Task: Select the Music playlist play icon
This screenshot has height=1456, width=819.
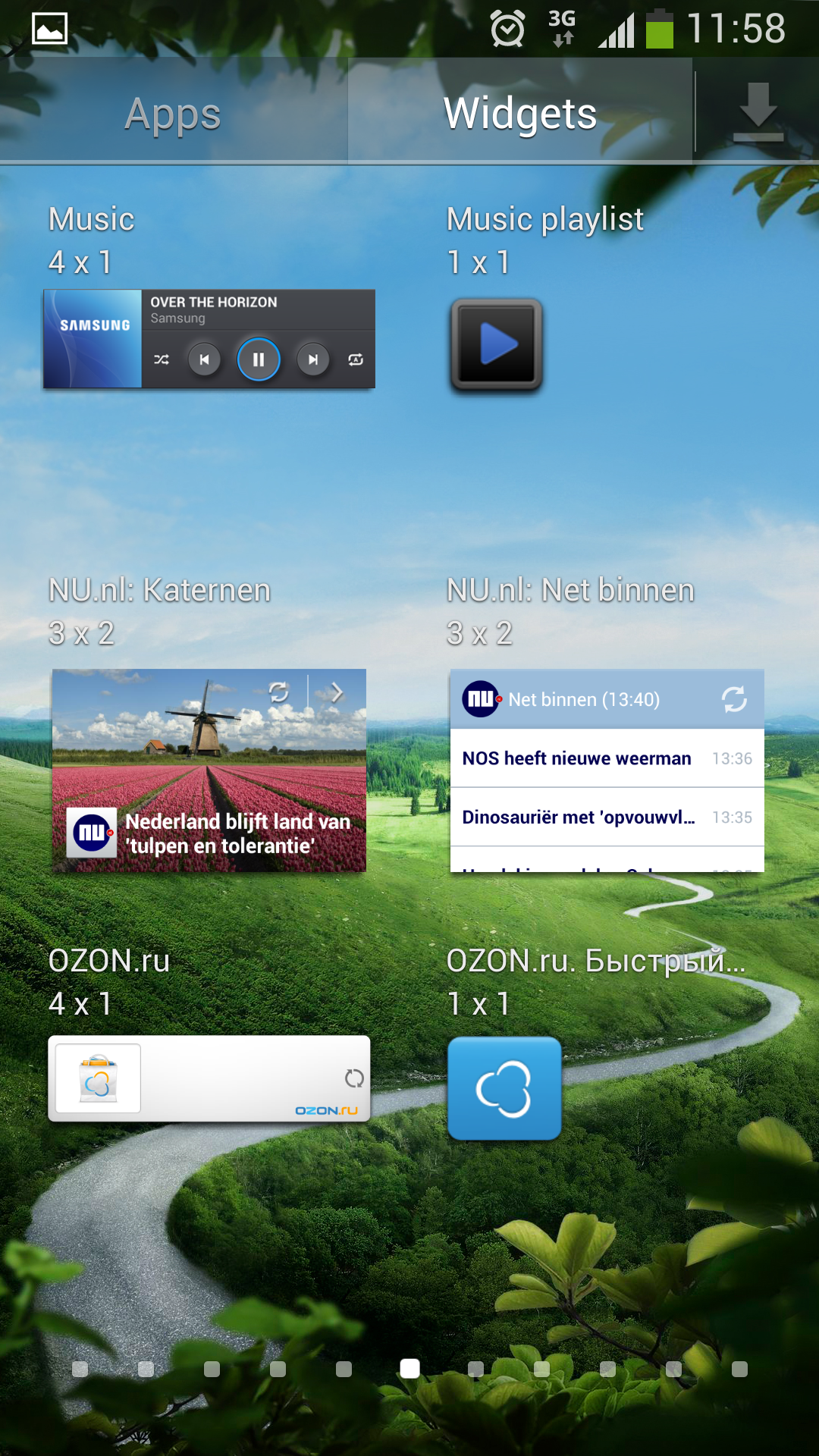Action: (497, 344)
